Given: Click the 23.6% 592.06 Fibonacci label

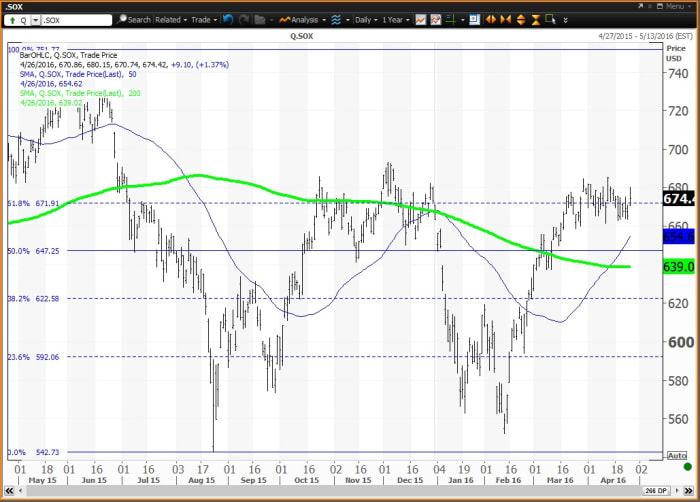Looking at the screenshot, I should point(33,357).
